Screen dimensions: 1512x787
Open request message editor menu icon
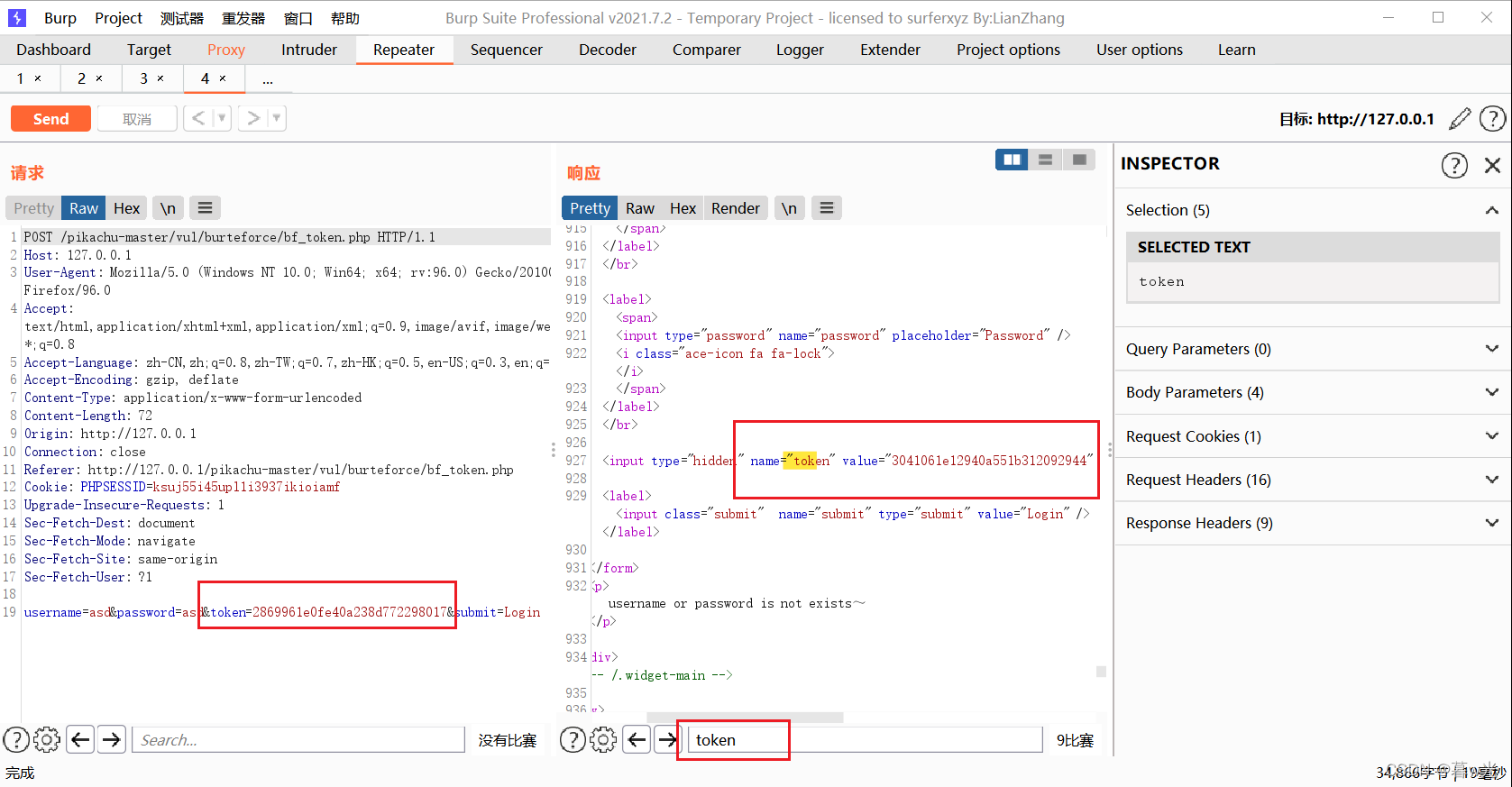(x=205, y=208)
